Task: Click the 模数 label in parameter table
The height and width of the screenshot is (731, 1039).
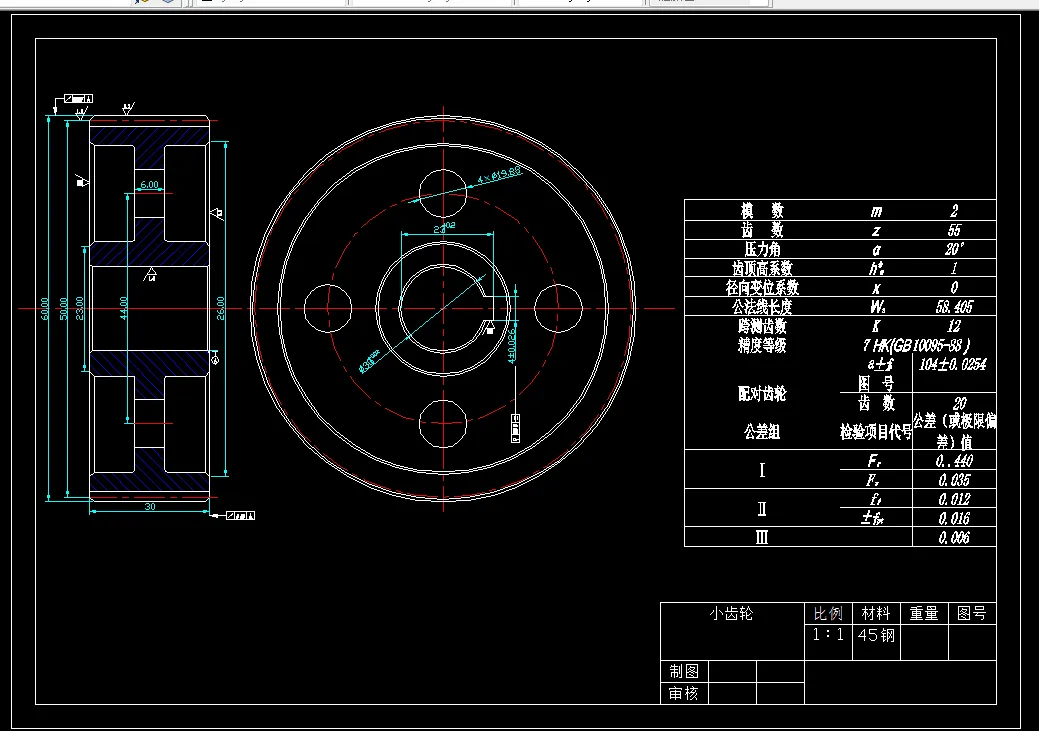Action: (762, 211)
